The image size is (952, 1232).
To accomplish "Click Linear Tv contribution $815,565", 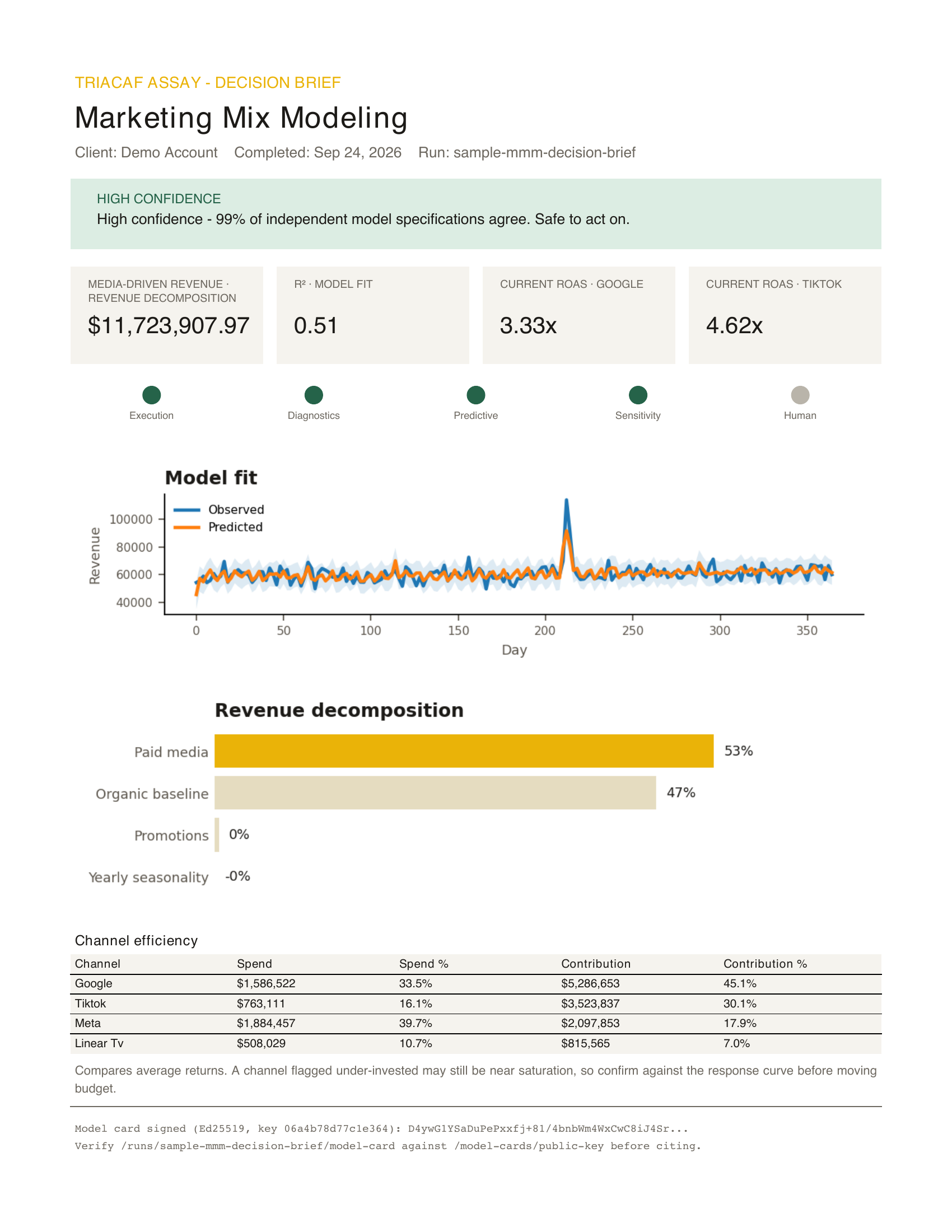I will click(585, 1044).
